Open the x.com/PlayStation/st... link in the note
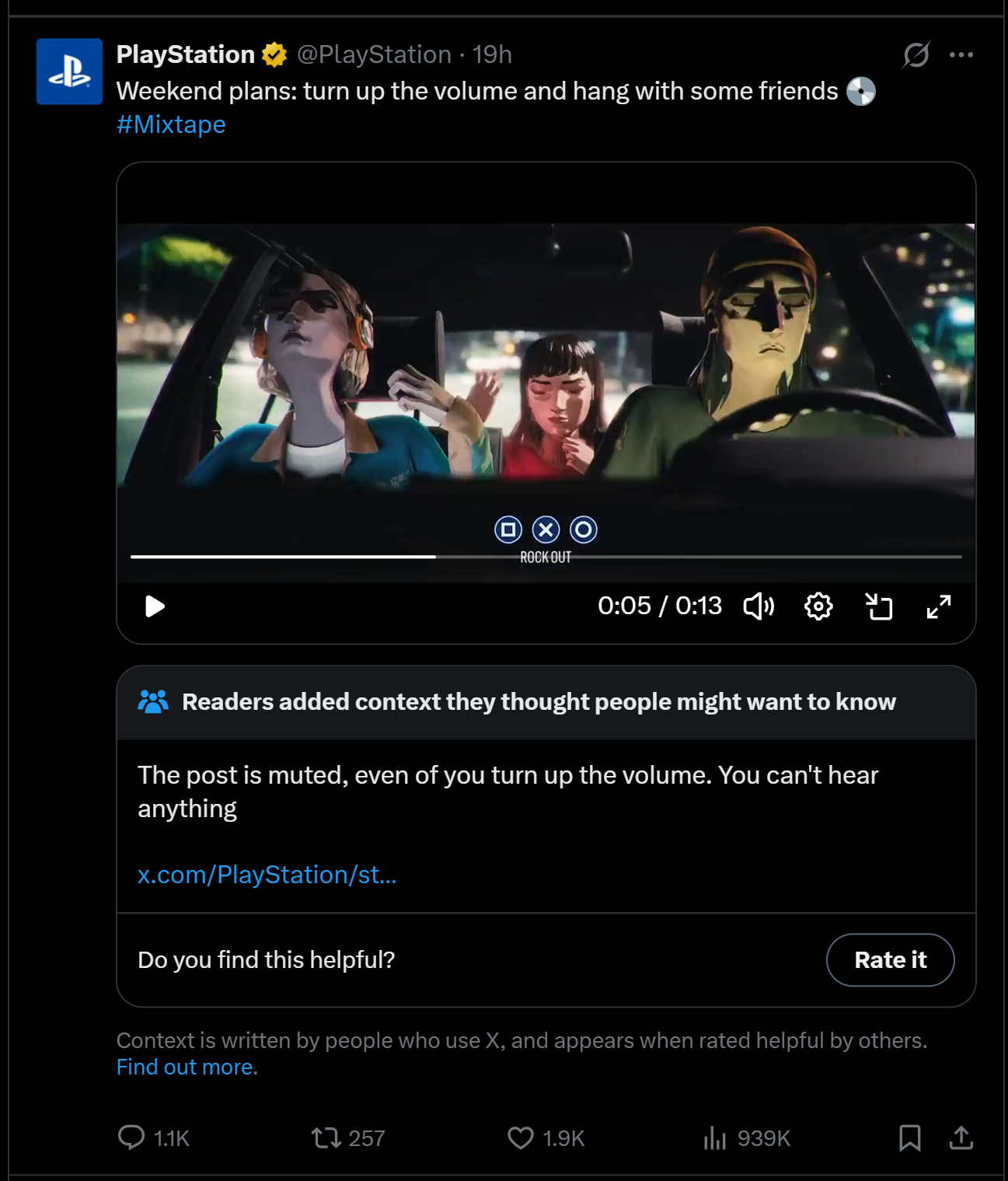The image size is (1008, 1181). point(267,875)
